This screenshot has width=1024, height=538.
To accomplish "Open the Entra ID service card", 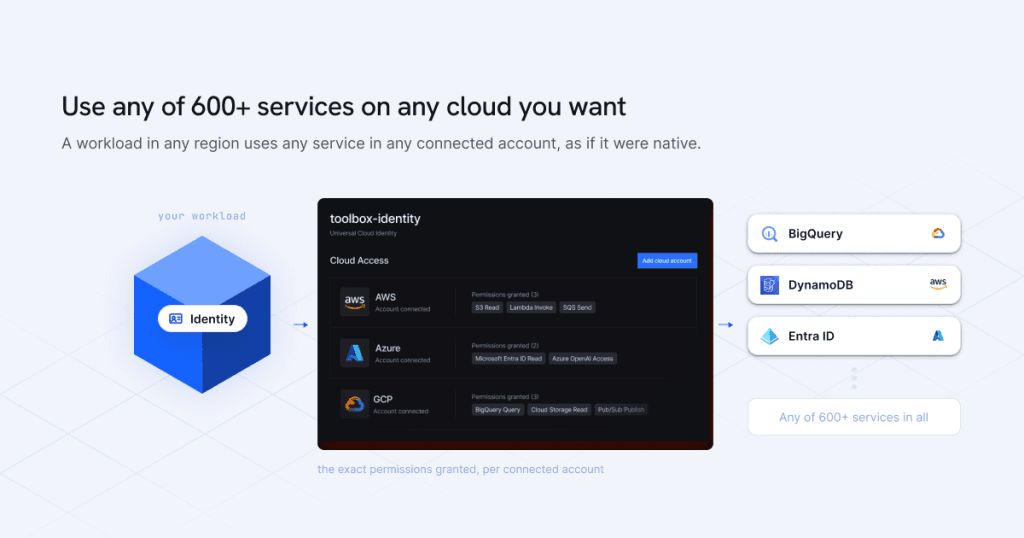I will (854, 336).
